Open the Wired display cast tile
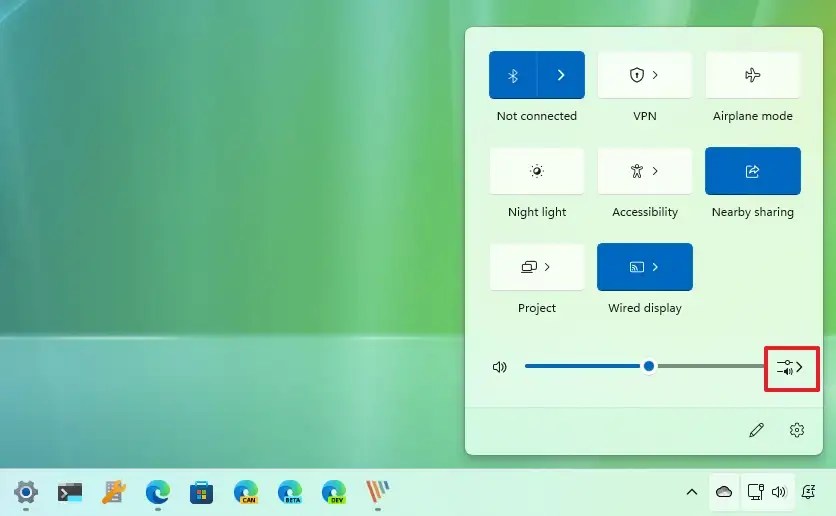This screenshot has width=836, height=516. [x=645, y=267]
